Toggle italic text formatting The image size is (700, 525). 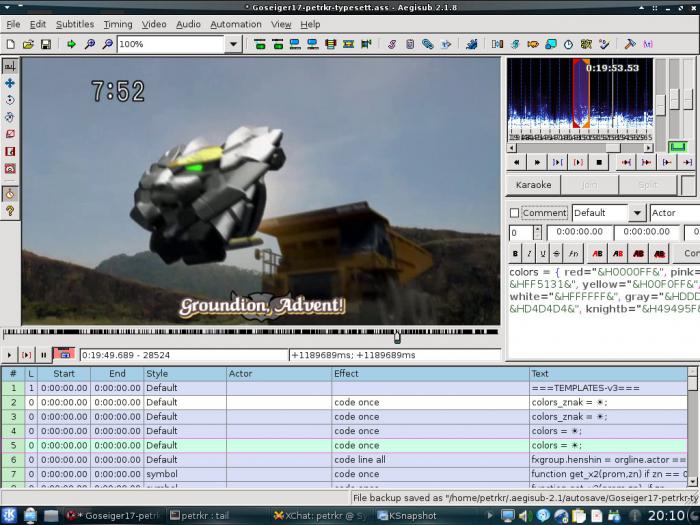529,254
